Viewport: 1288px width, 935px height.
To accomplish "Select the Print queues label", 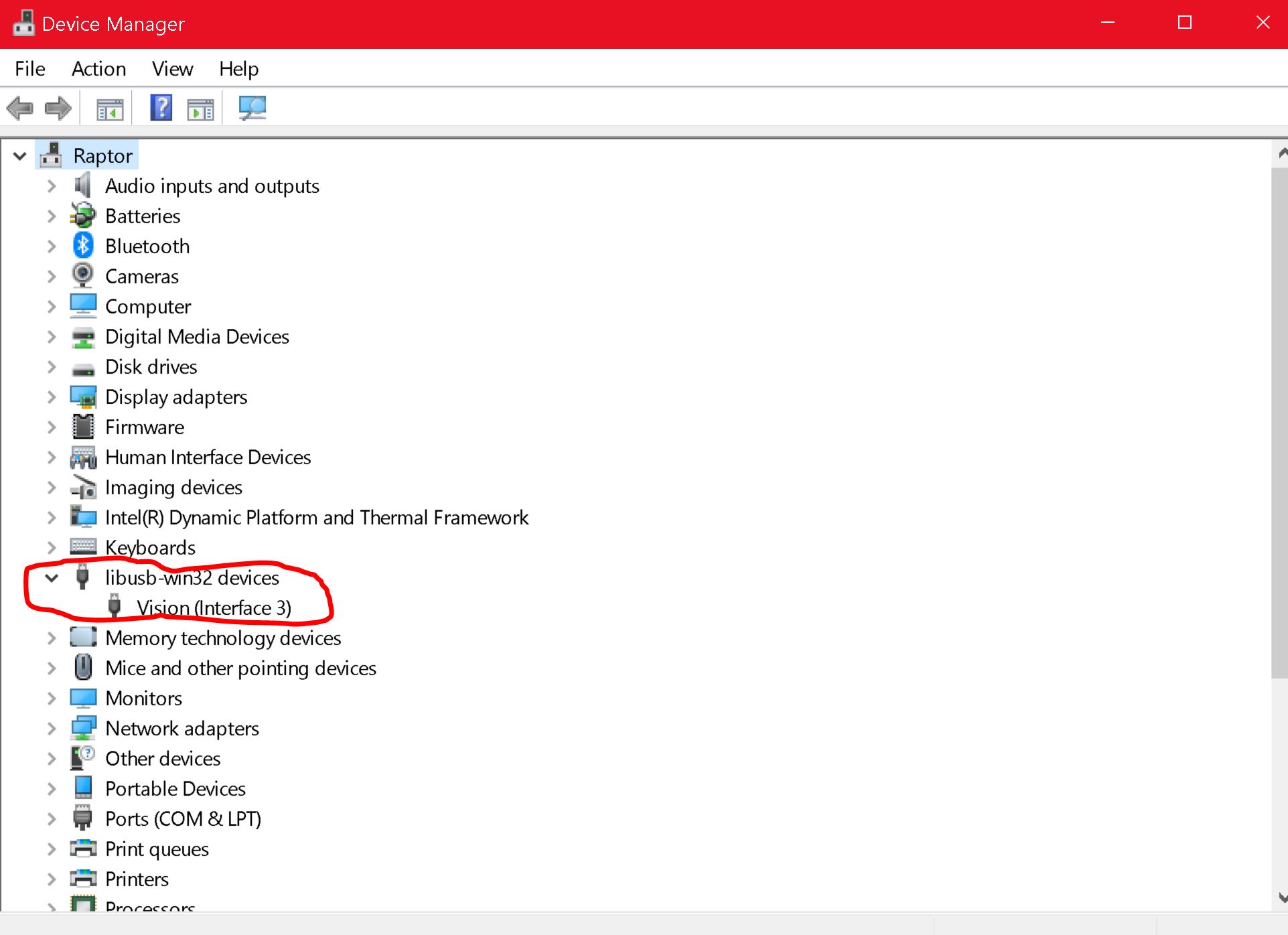I will [157, 849].
